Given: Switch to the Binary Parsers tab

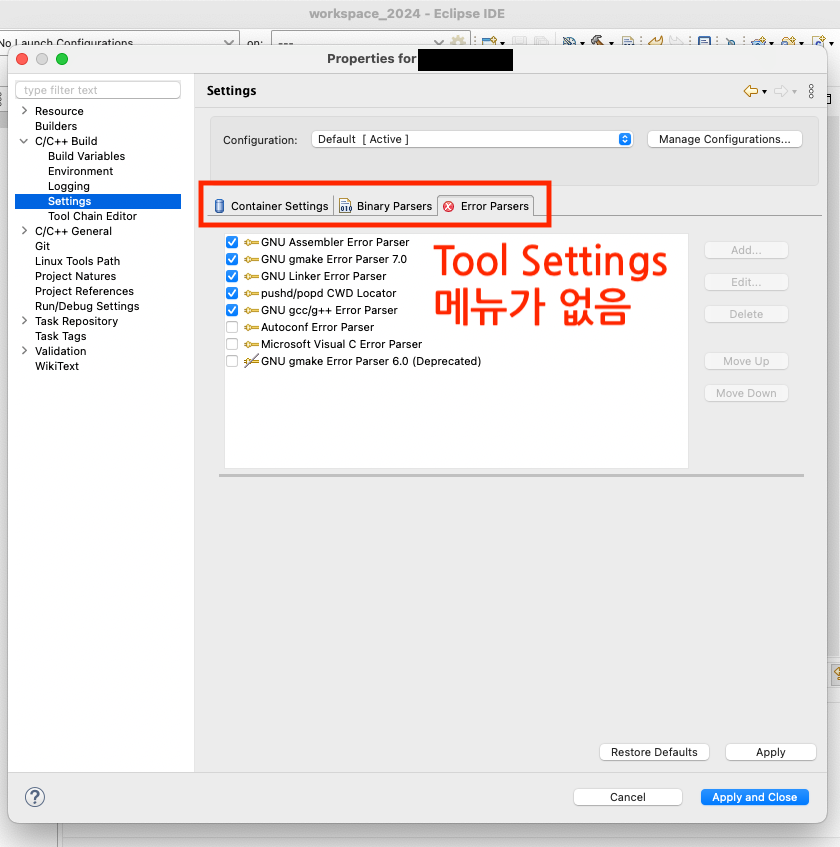Looking at the screenshot, I should (x=386, y=206).
